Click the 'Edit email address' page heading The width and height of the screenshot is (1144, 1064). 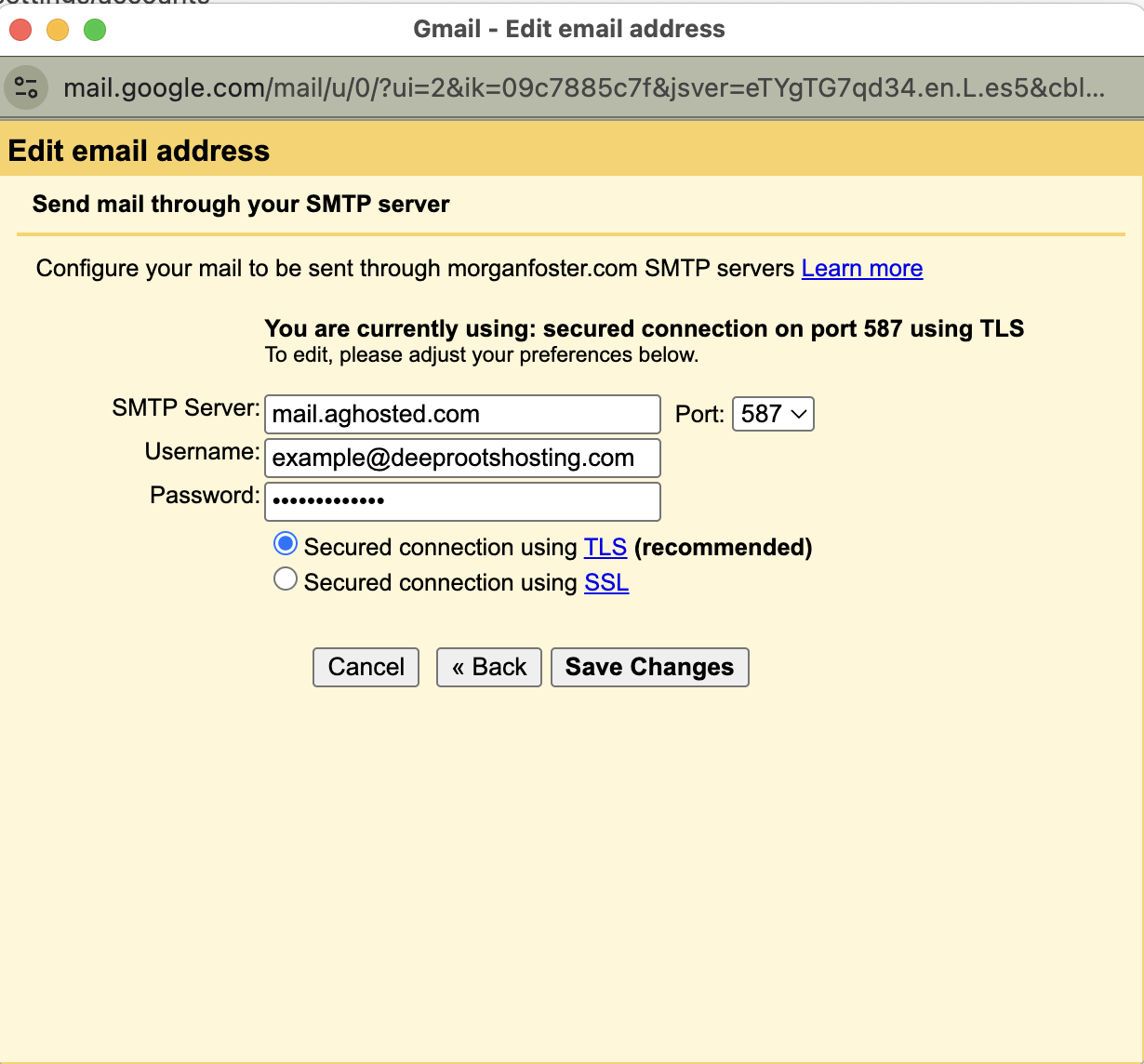140,151
